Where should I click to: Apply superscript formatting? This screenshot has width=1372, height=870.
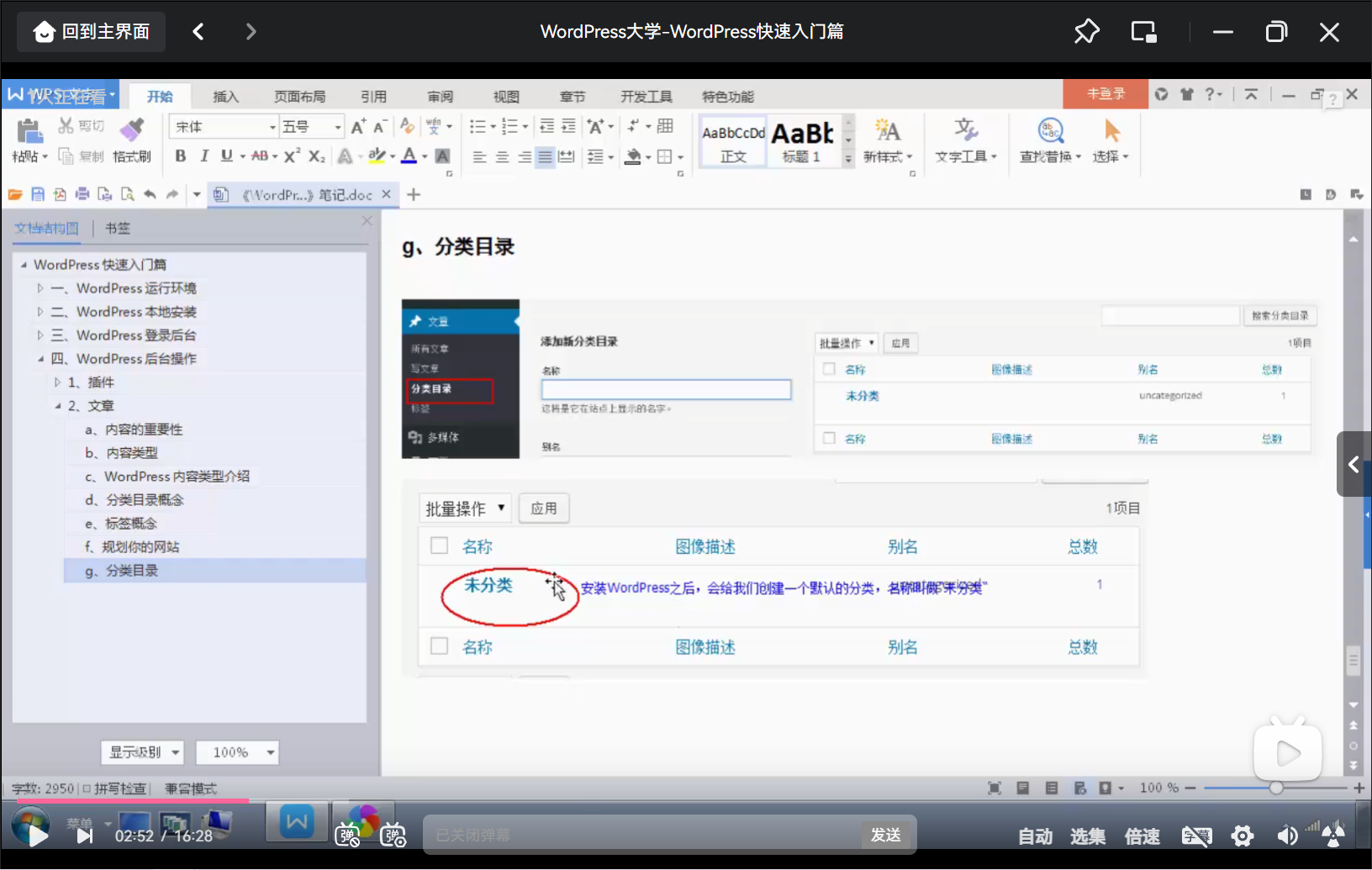click(x=292, y=156)
